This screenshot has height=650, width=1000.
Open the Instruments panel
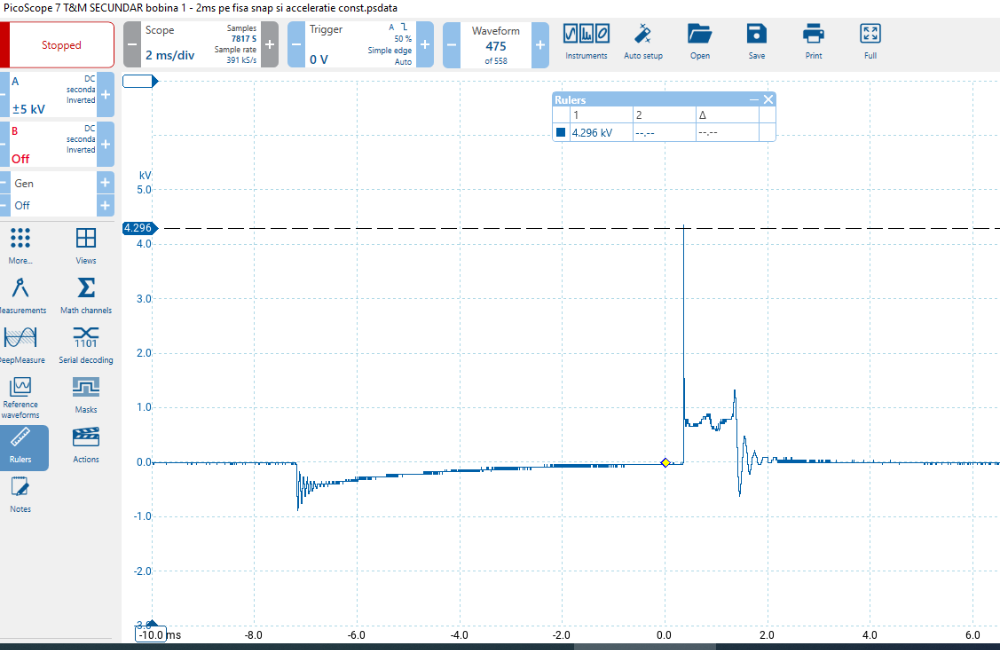[586, 41]
